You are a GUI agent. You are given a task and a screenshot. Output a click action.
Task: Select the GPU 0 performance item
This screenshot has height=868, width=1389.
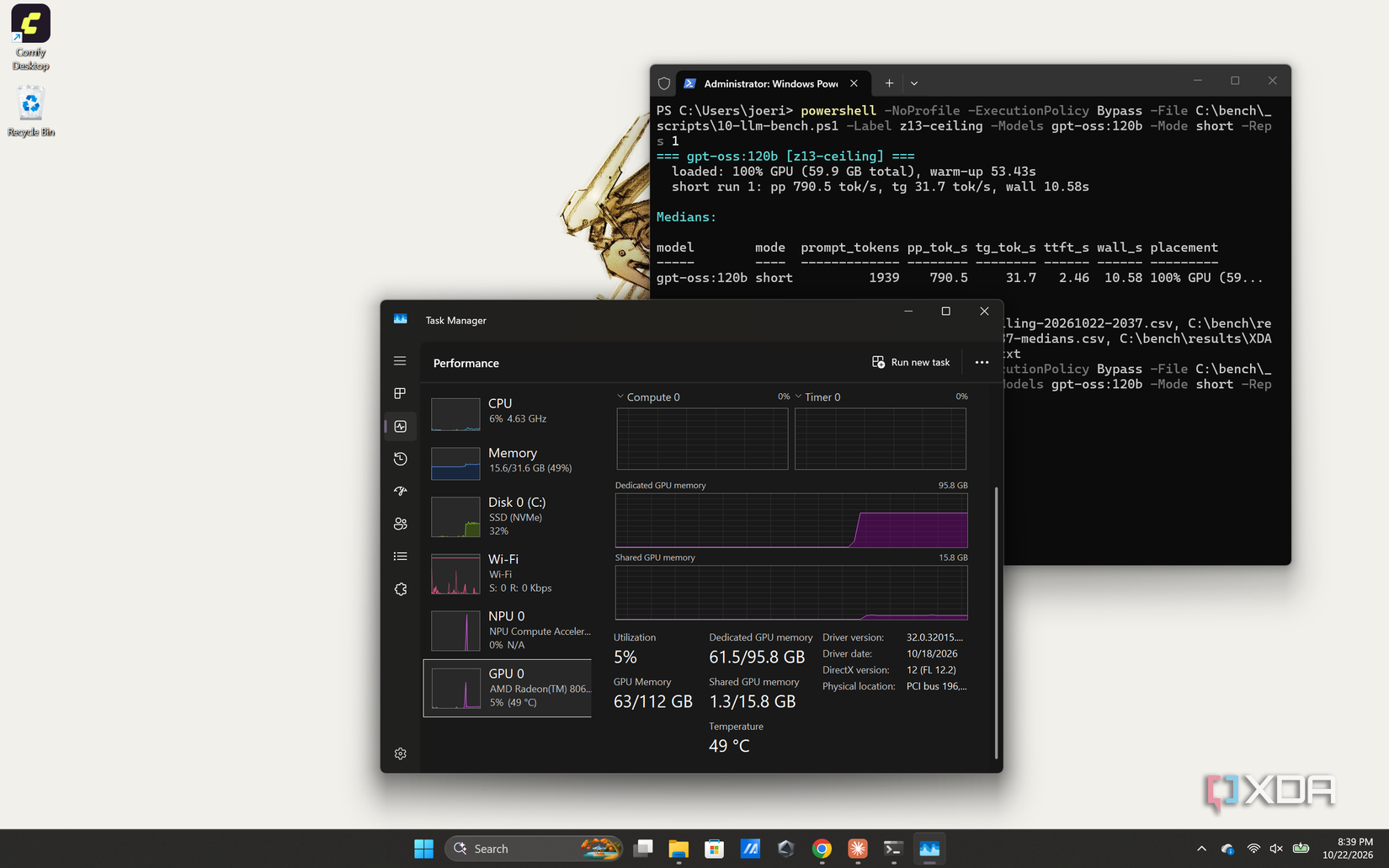coord(508,688)
